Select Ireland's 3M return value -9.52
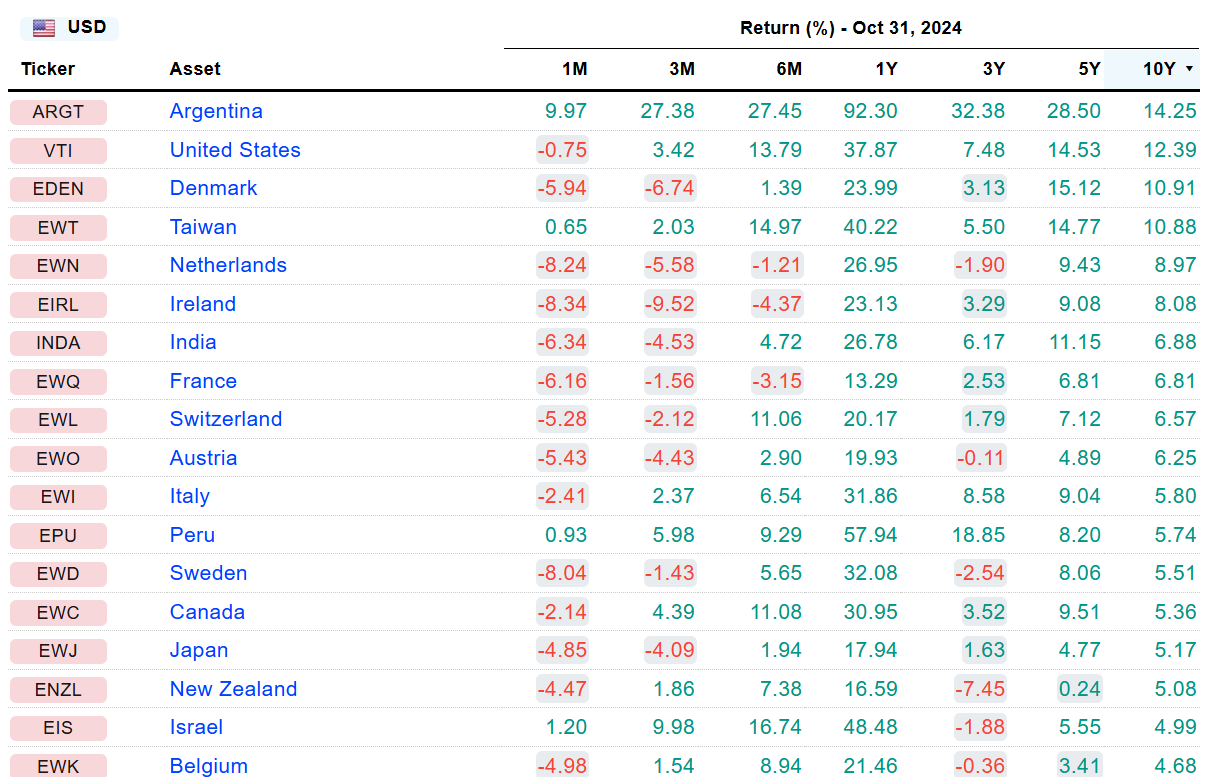This screenshot has width=1209, height=777. 669,304
